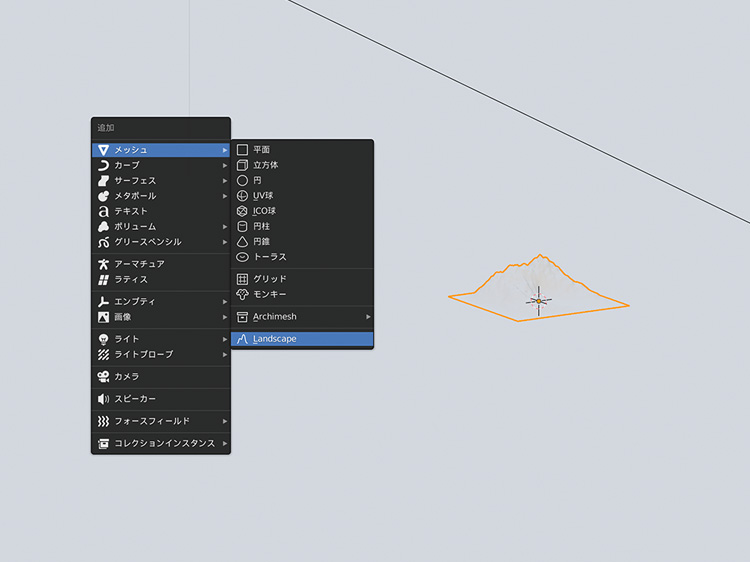Select the UV Sphere icon
The image size is (750, 562).
[242, 196]
